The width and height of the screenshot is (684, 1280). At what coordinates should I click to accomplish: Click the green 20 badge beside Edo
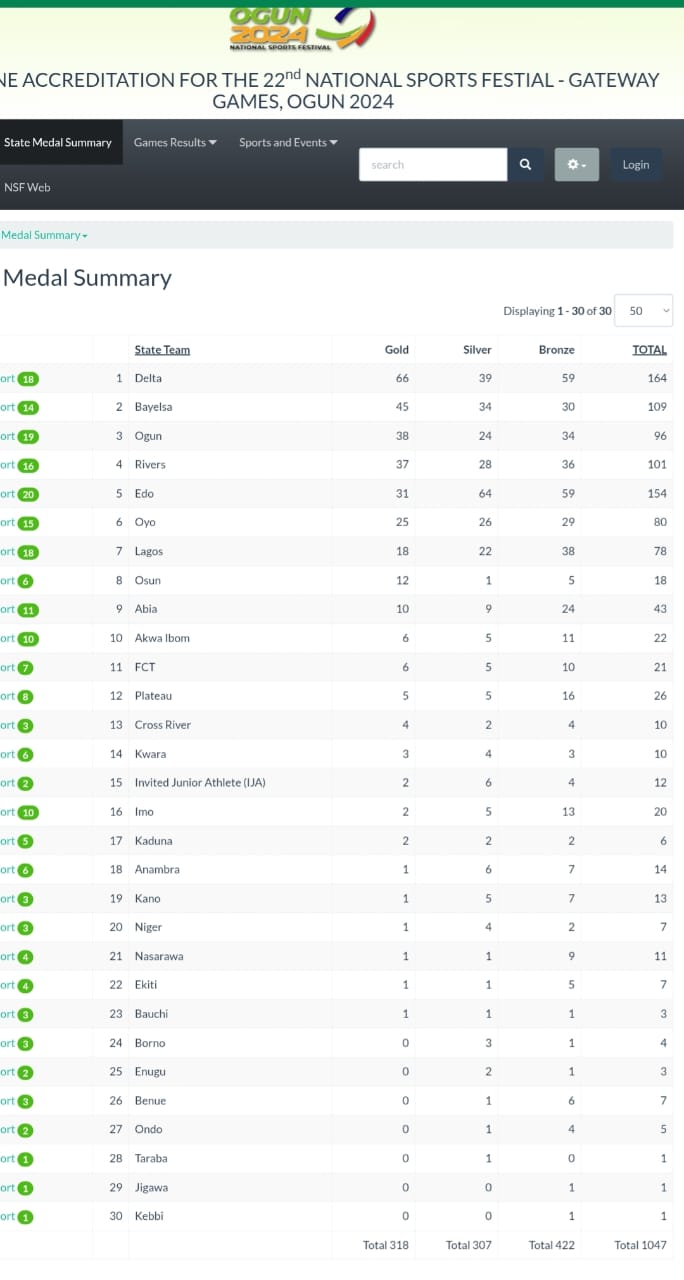28,494
